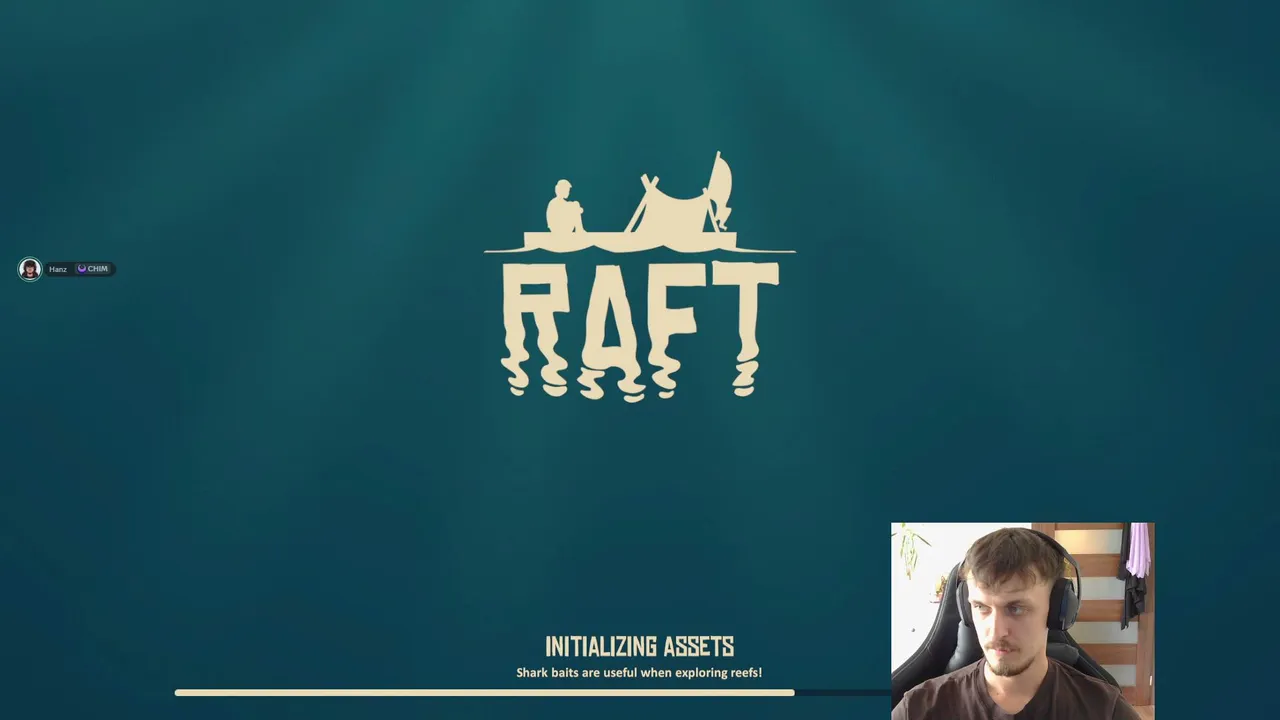Click the Hanz user avatar
This screenshot has height=720, width=1280.
(x=30, y=269)
